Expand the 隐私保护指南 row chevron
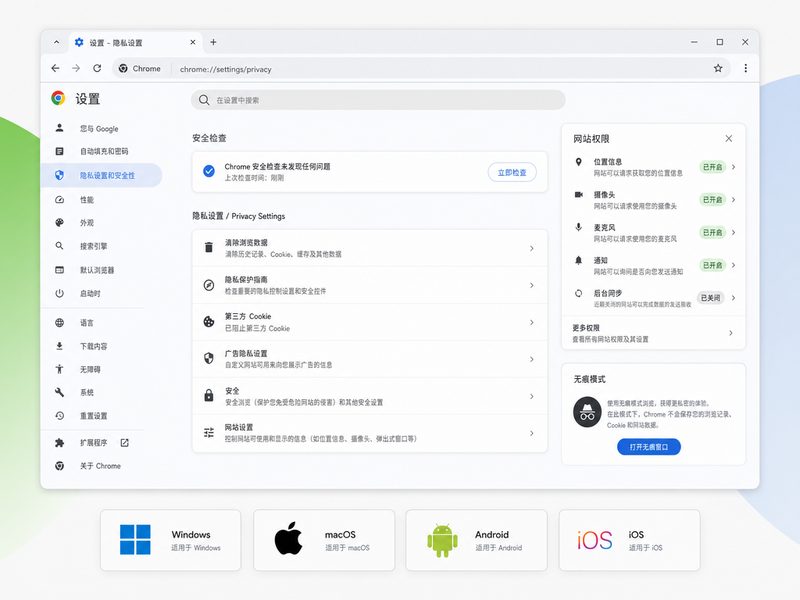Viewport: 800px width, 600px height. 532,285
